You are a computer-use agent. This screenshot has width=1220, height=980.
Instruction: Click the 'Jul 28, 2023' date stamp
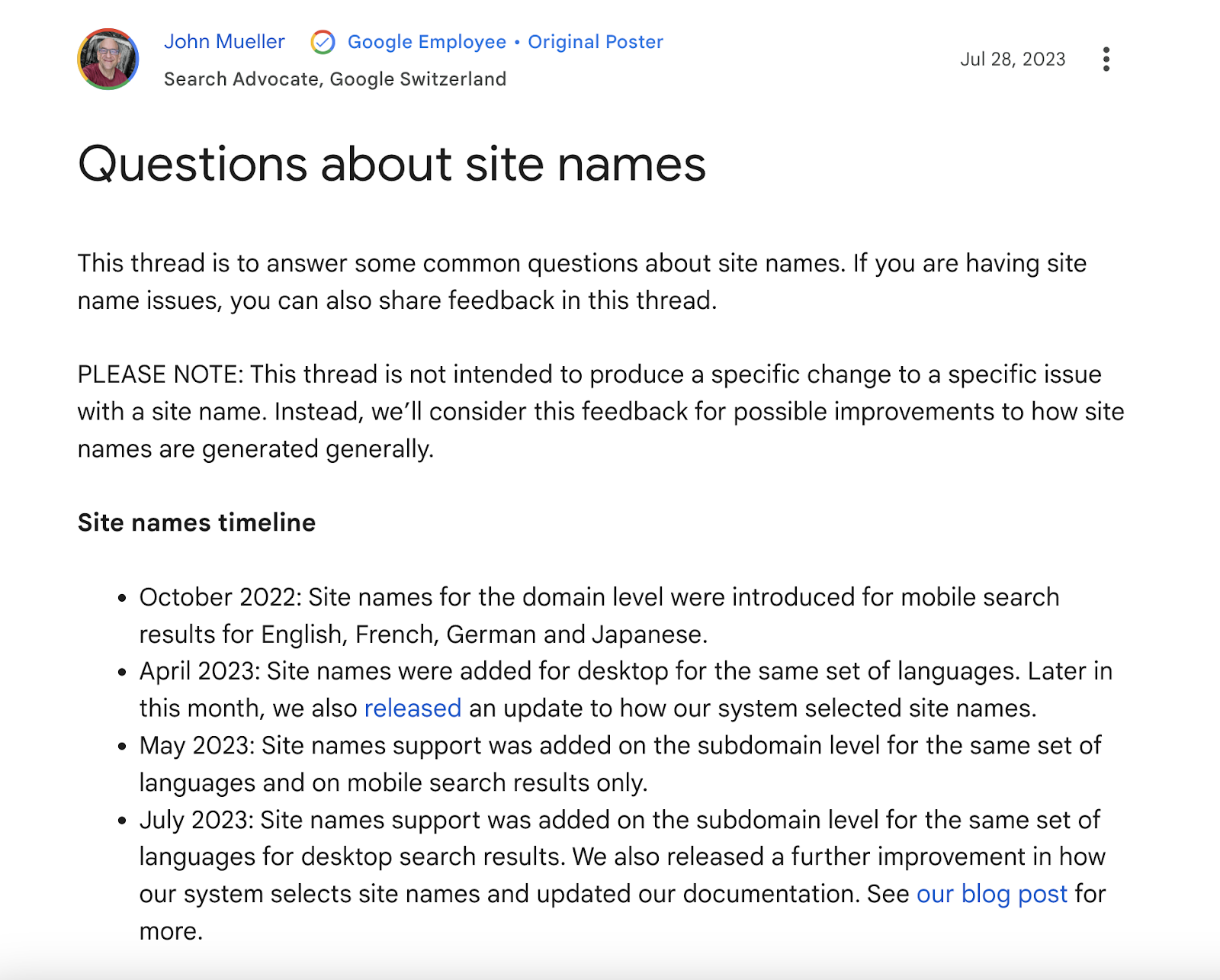pyautogui.click(x=1014, y=59)
